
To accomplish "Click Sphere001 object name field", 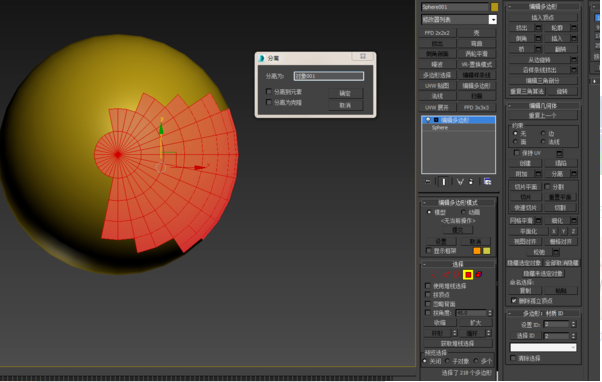I will [x=455, y=7].
